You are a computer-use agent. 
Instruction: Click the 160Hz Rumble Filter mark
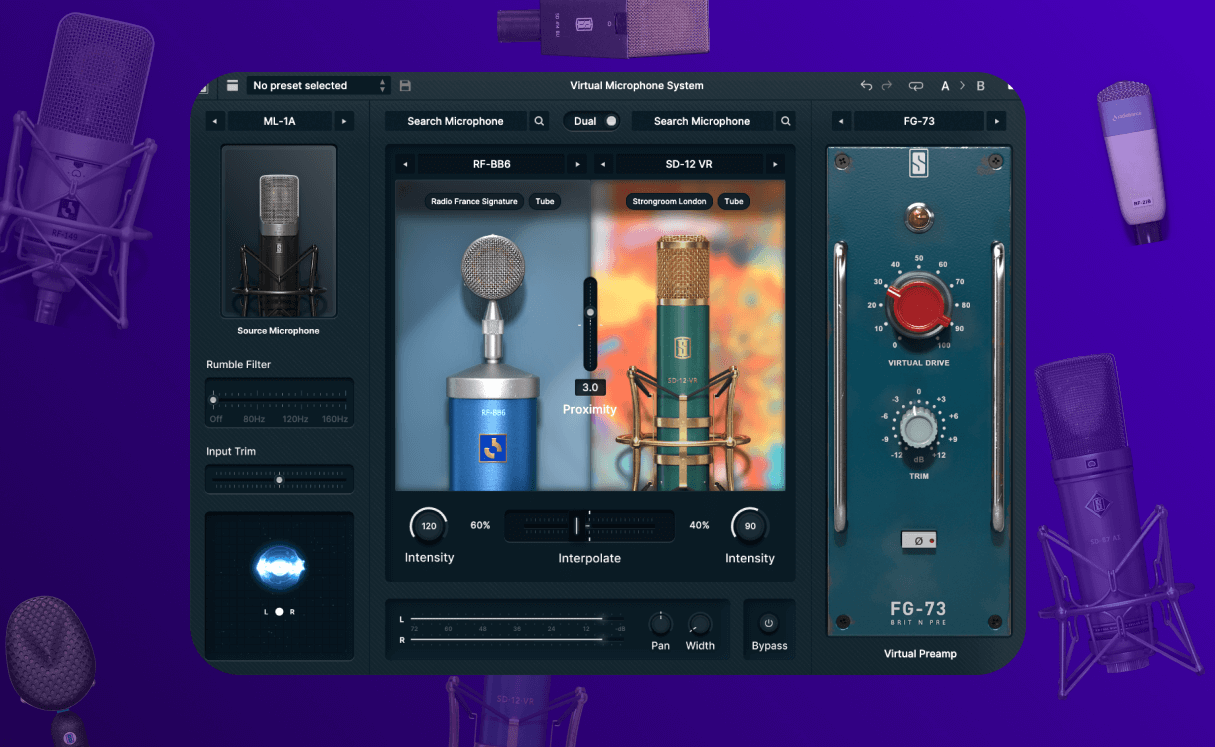334,419
